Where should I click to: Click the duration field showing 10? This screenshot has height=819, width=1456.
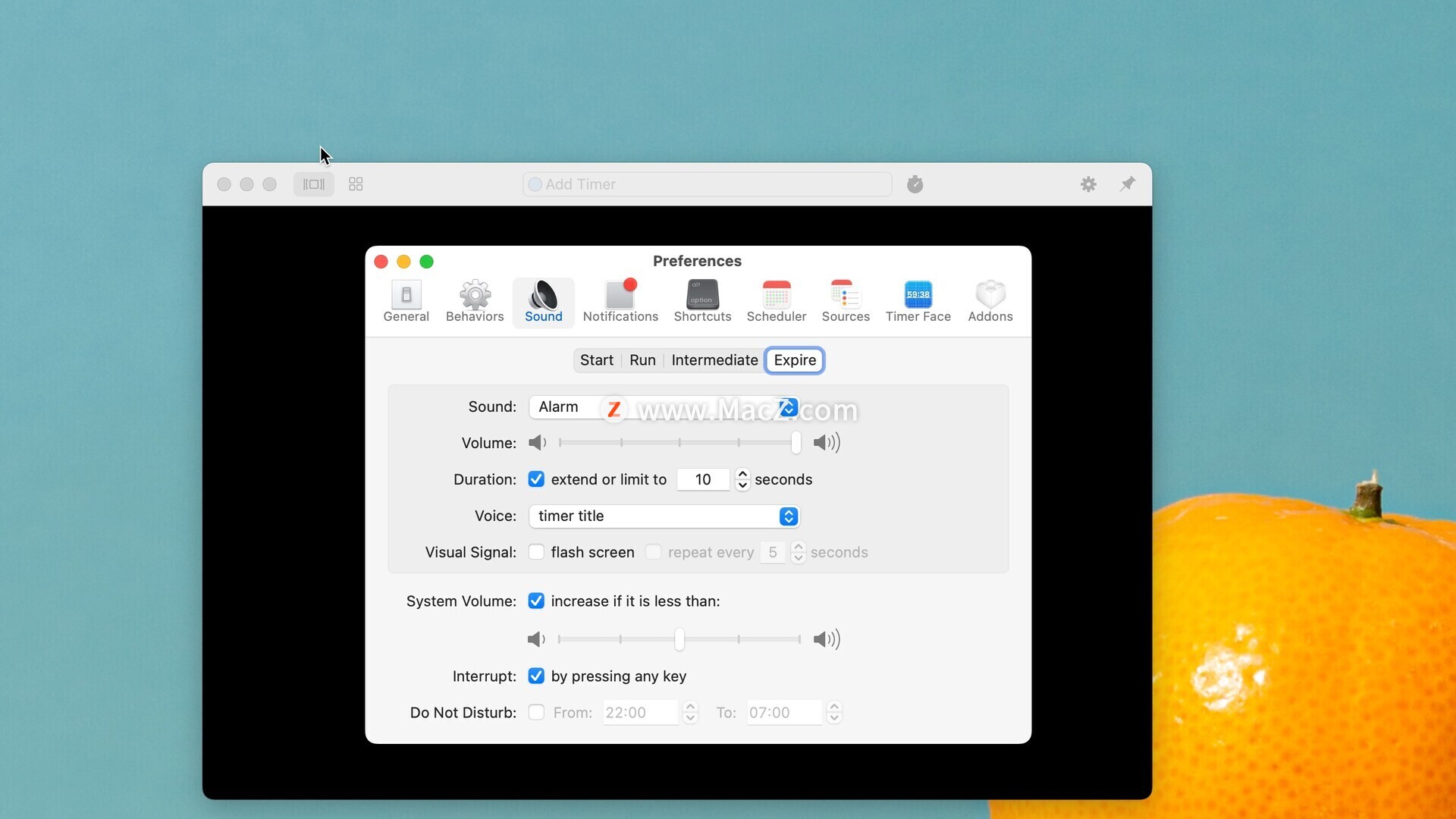tap(703, 479)
